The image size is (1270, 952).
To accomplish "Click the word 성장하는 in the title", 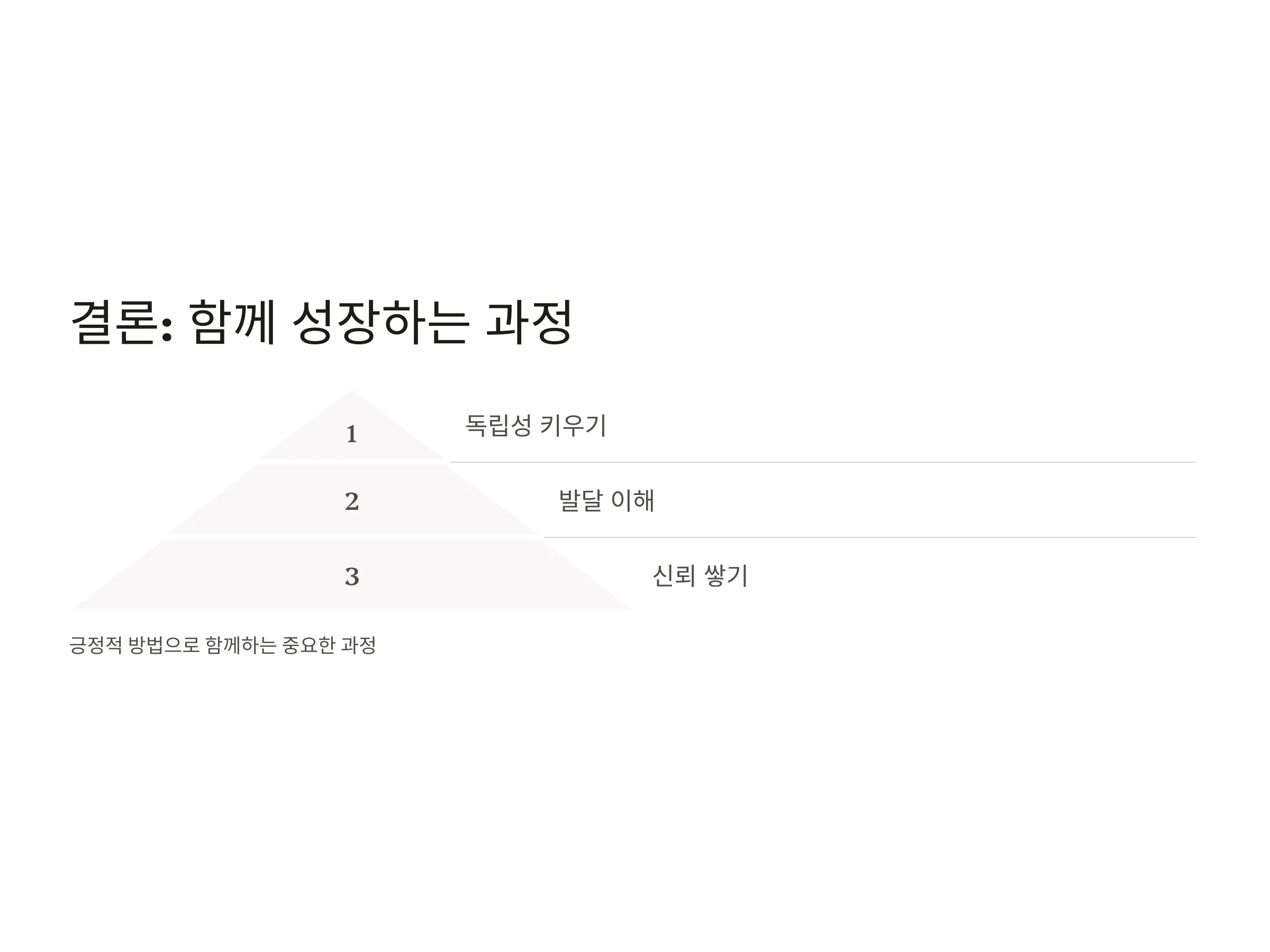I will pos(381,322).
